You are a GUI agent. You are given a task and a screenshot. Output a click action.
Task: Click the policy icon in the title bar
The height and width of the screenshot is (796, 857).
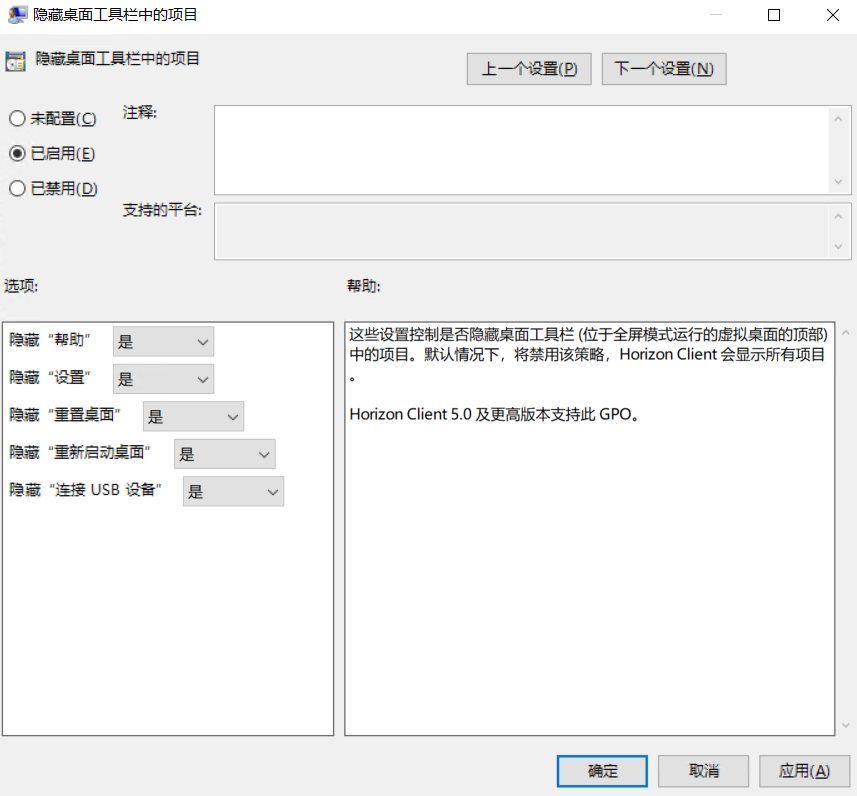(x=15, y=14)
